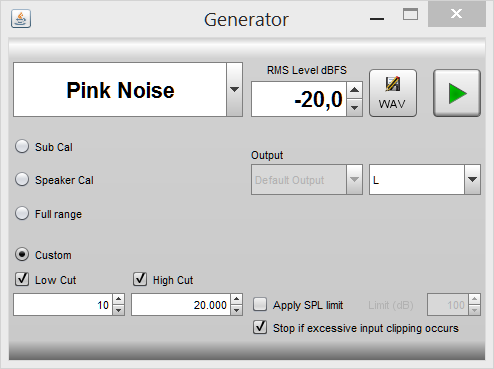Decrease High Cut frequency using down arrow

pos(236,310)
